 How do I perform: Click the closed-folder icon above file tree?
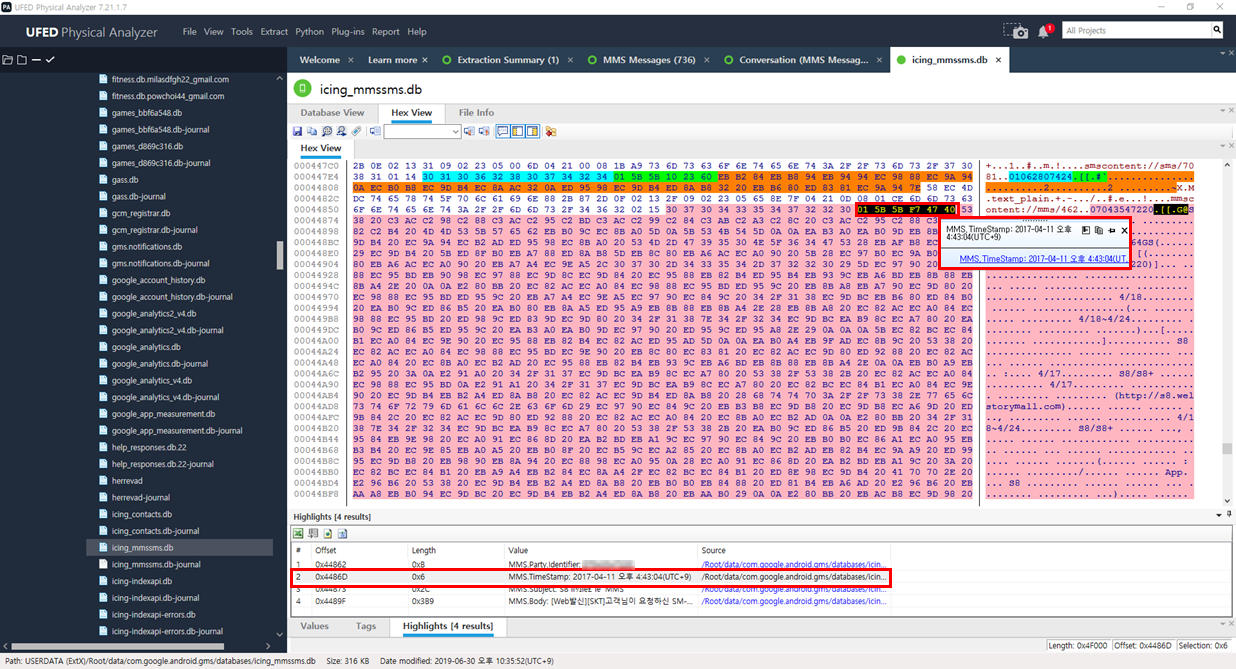click(22, 60)
